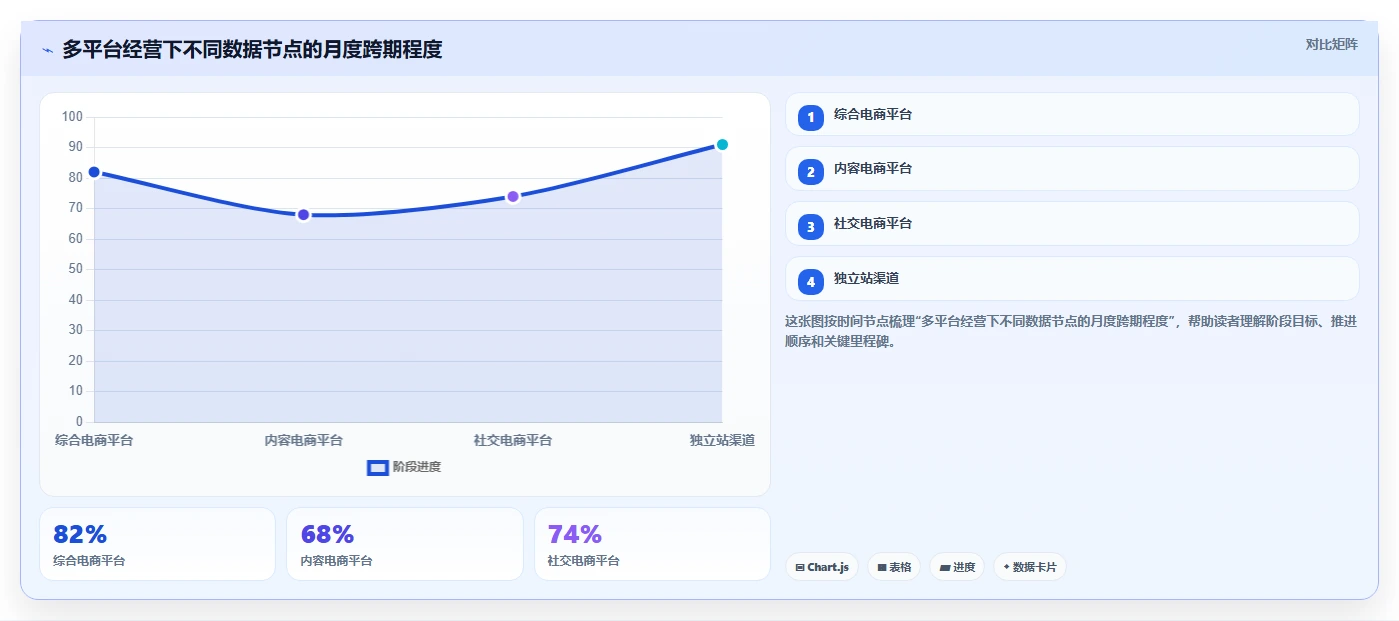Click the 综合电商平台 data point at 82

tap(94, 172)
